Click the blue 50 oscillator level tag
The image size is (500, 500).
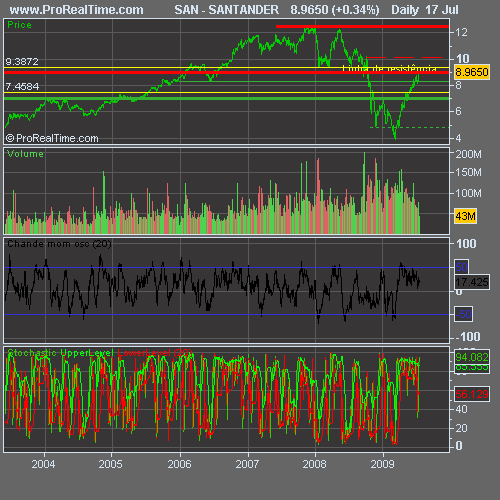tap(462, 267)
